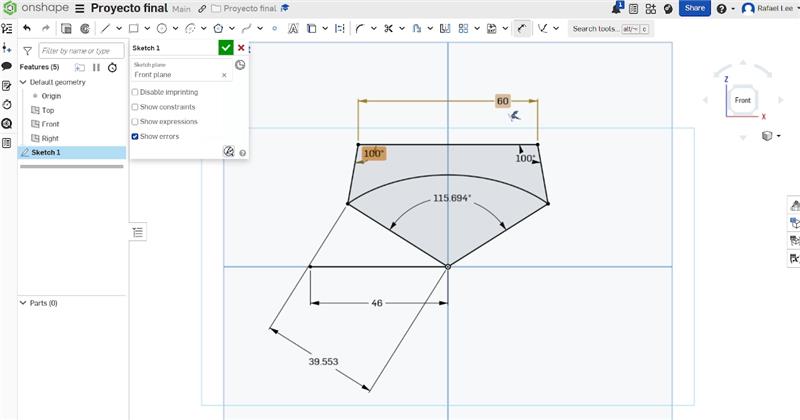The image size is (800, 420).
Task: Uncheck Show errors checkbox
Action: click(135, 137)
